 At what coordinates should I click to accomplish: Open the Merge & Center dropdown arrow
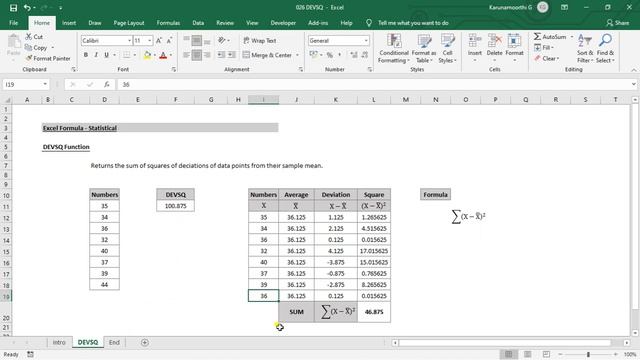(x=297, y=55)
